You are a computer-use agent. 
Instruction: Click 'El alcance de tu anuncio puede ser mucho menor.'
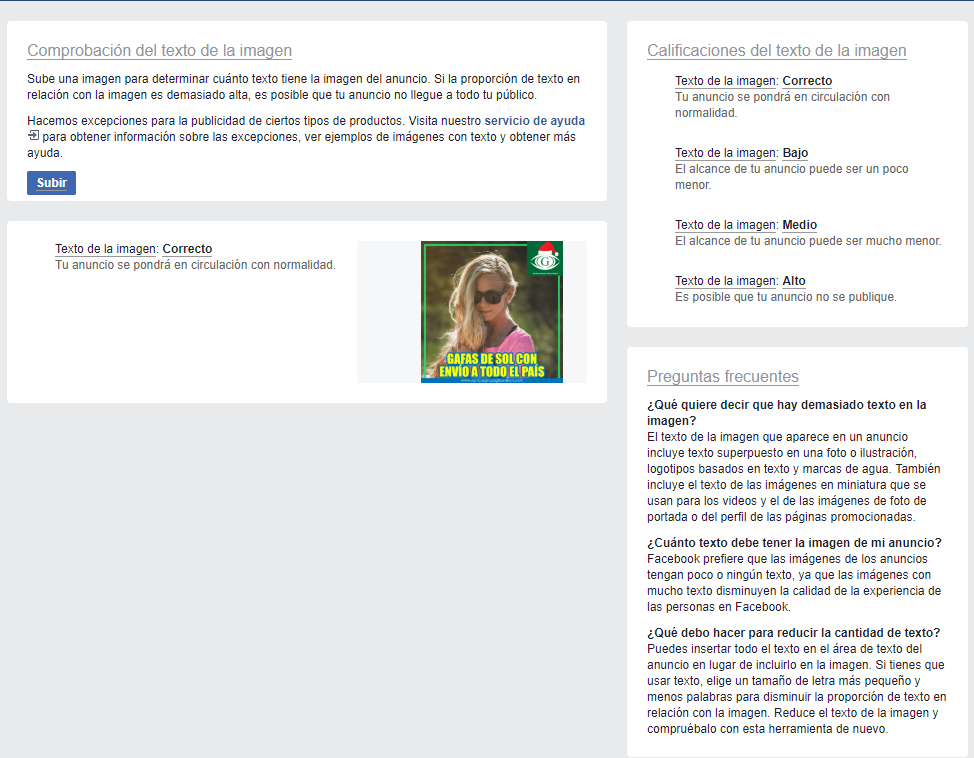[x=808, y=241]
